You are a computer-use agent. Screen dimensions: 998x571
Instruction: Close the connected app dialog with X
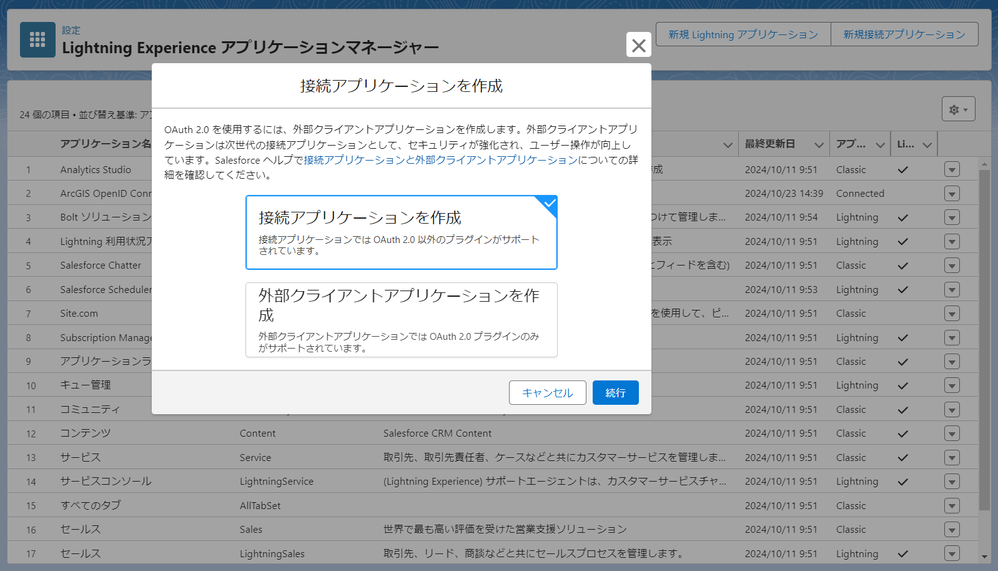[638, 45]
